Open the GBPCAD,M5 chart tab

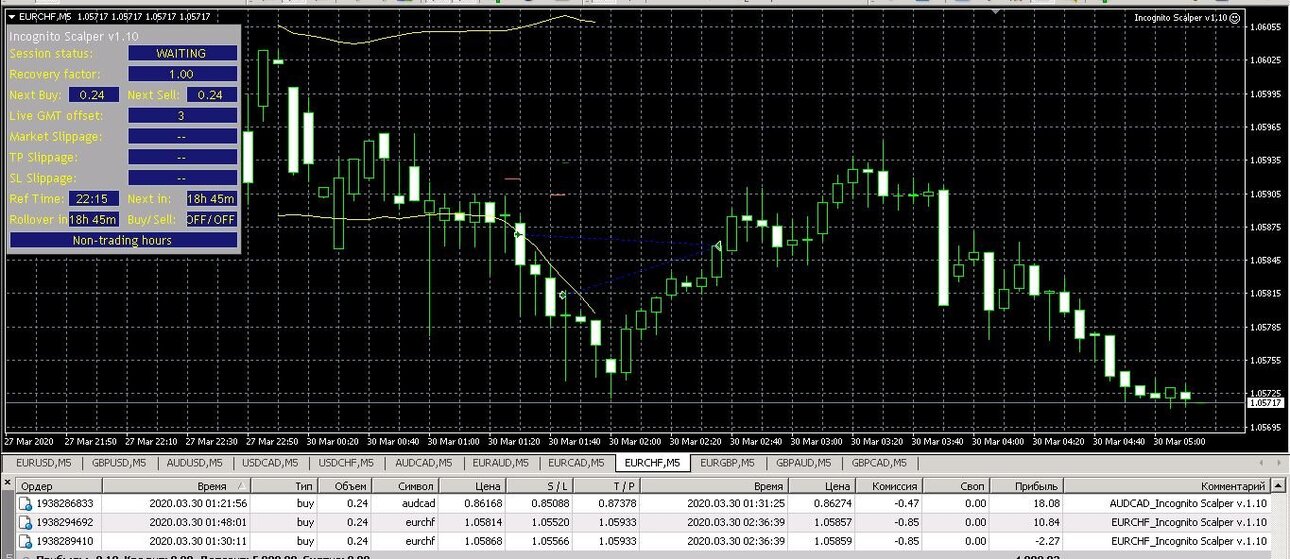click(x=880, y=463)
